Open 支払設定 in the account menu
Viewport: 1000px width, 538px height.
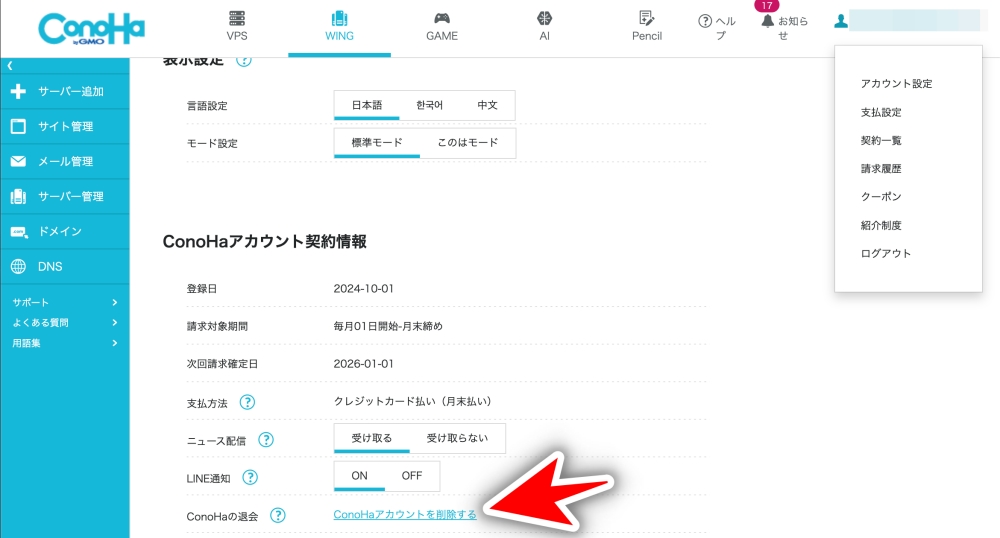tap(881, 113)
